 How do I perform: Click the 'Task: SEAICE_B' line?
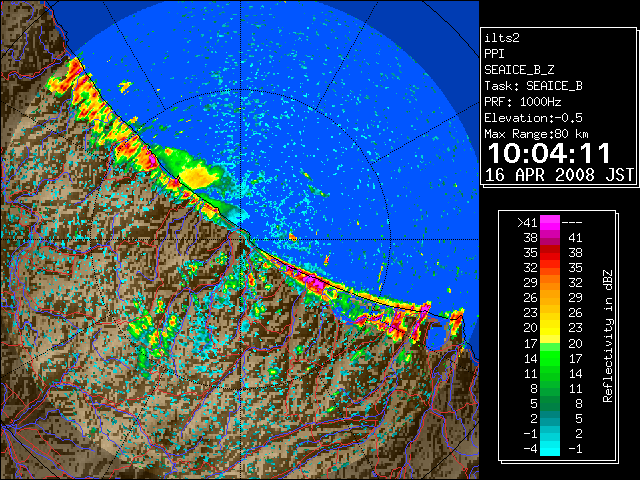coord(533,86)
